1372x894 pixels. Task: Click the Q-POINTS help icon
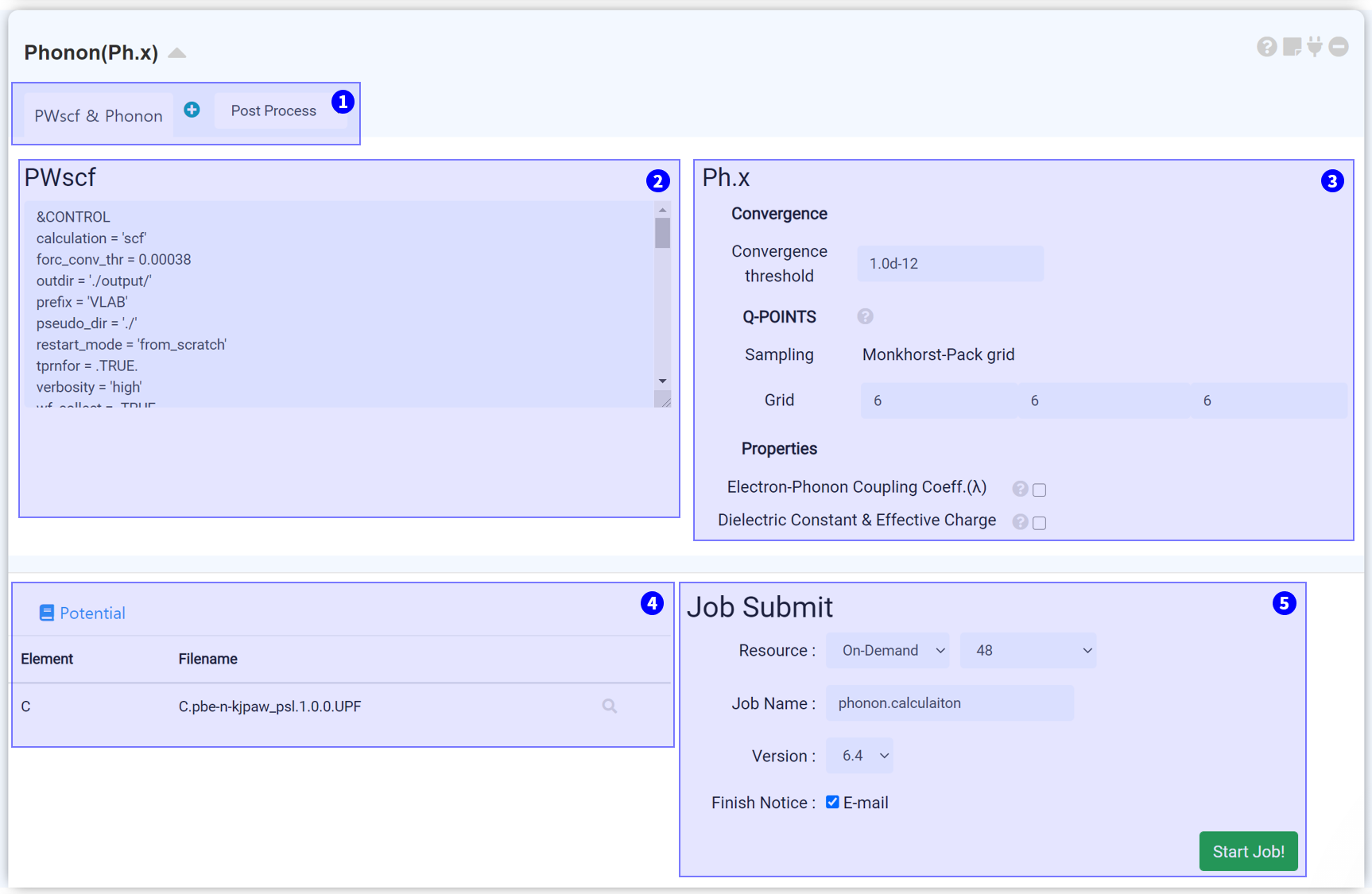coord(865,316)
